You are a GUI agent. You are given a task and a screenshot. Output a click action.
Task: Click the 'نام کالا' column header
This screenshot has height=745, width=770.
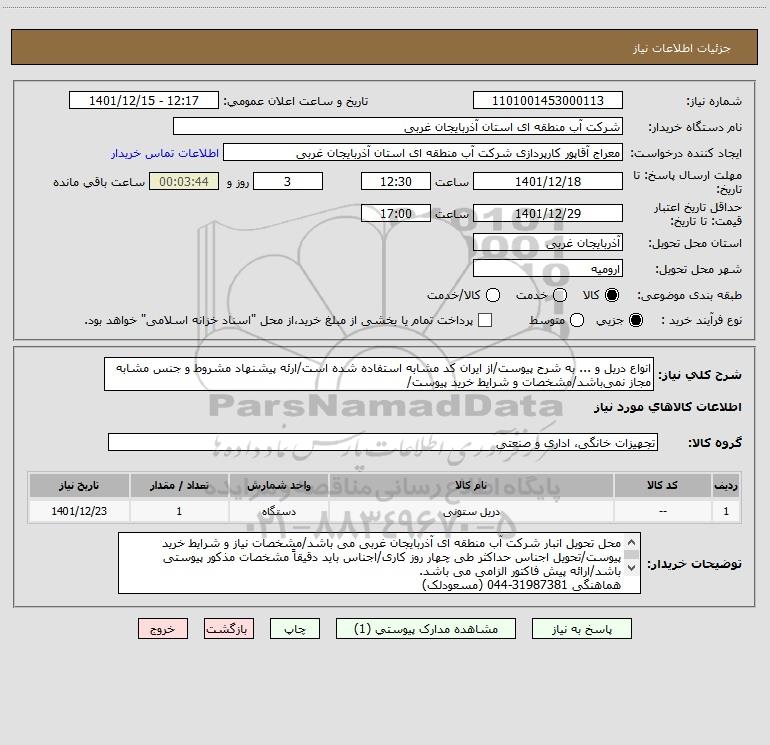[471, 485]
